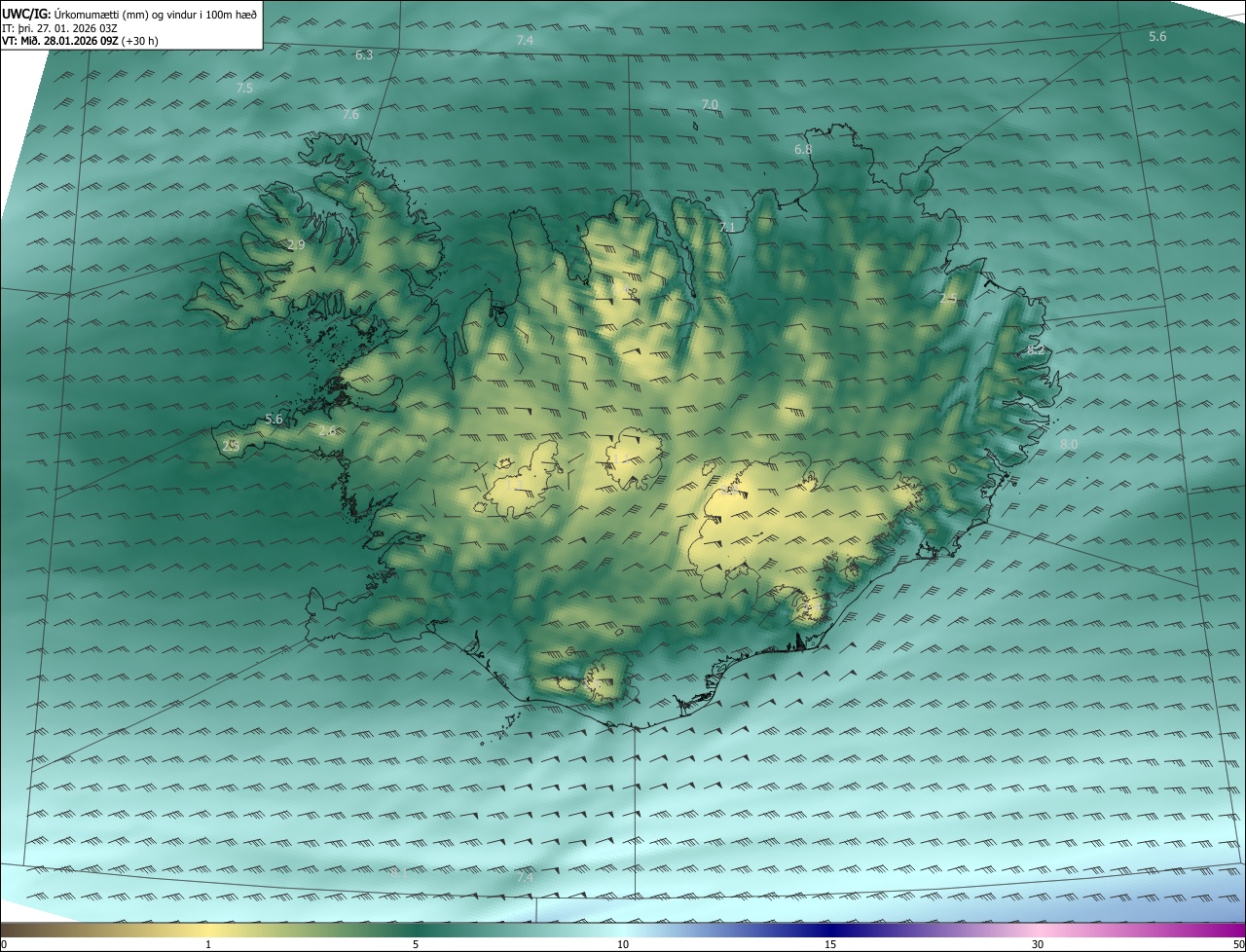
Task: Click the 5.6 value in the map's northeast corner
Action: coord(1157,37)
